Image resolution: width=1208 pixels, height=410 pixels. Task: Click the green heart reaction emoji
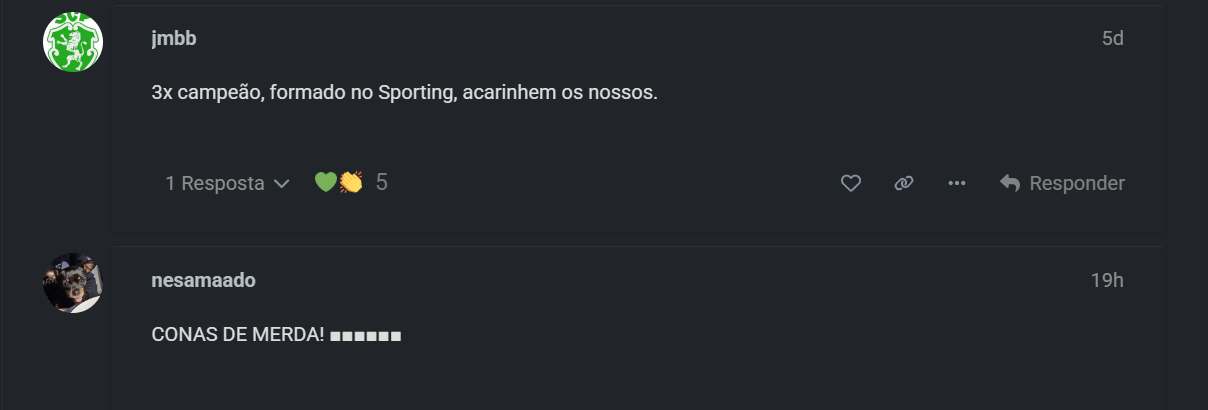click(x=325, y=182)
